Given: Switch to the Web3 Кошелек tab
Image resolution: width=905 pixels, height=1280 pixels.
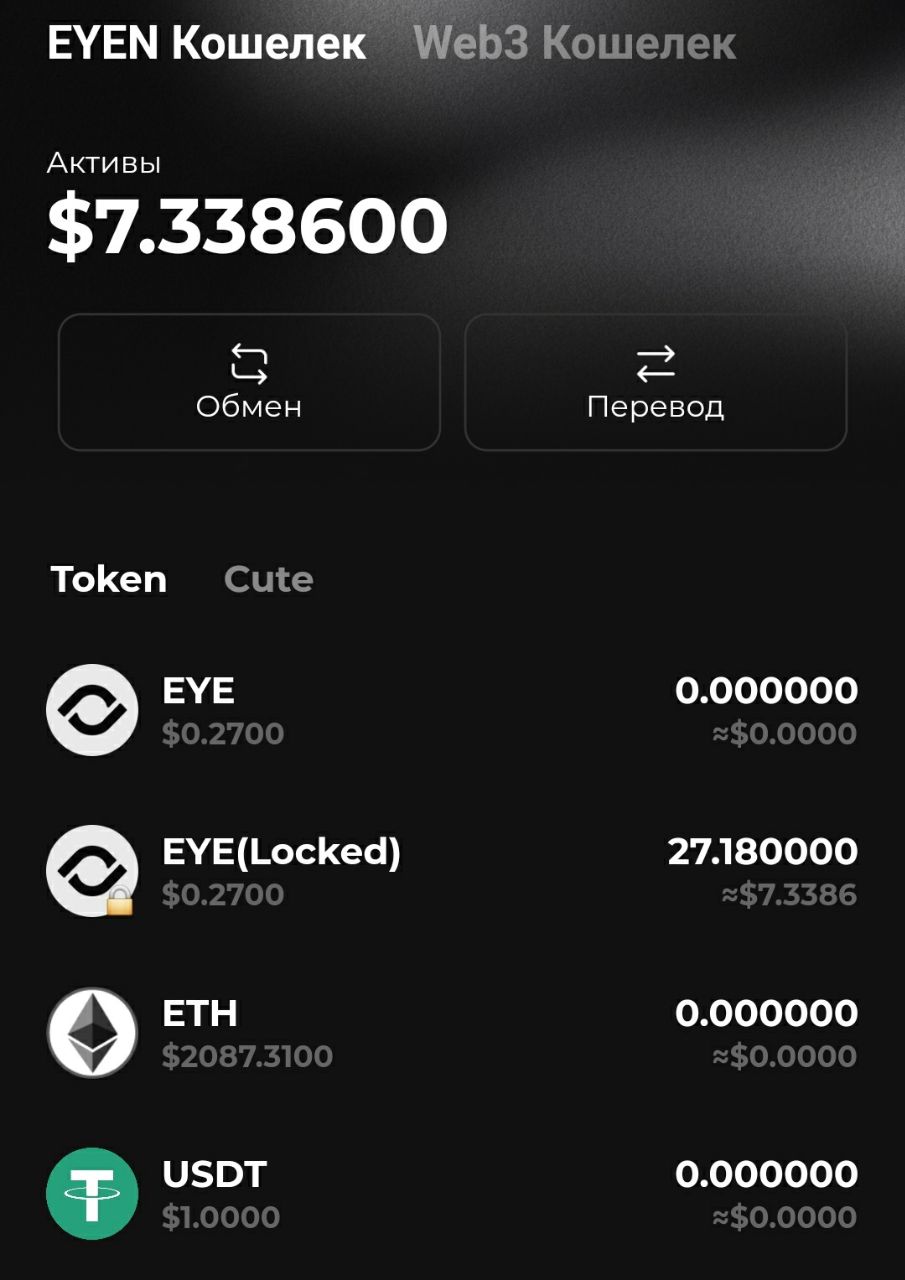Looking at the screenshot, I should coord(575,43).
